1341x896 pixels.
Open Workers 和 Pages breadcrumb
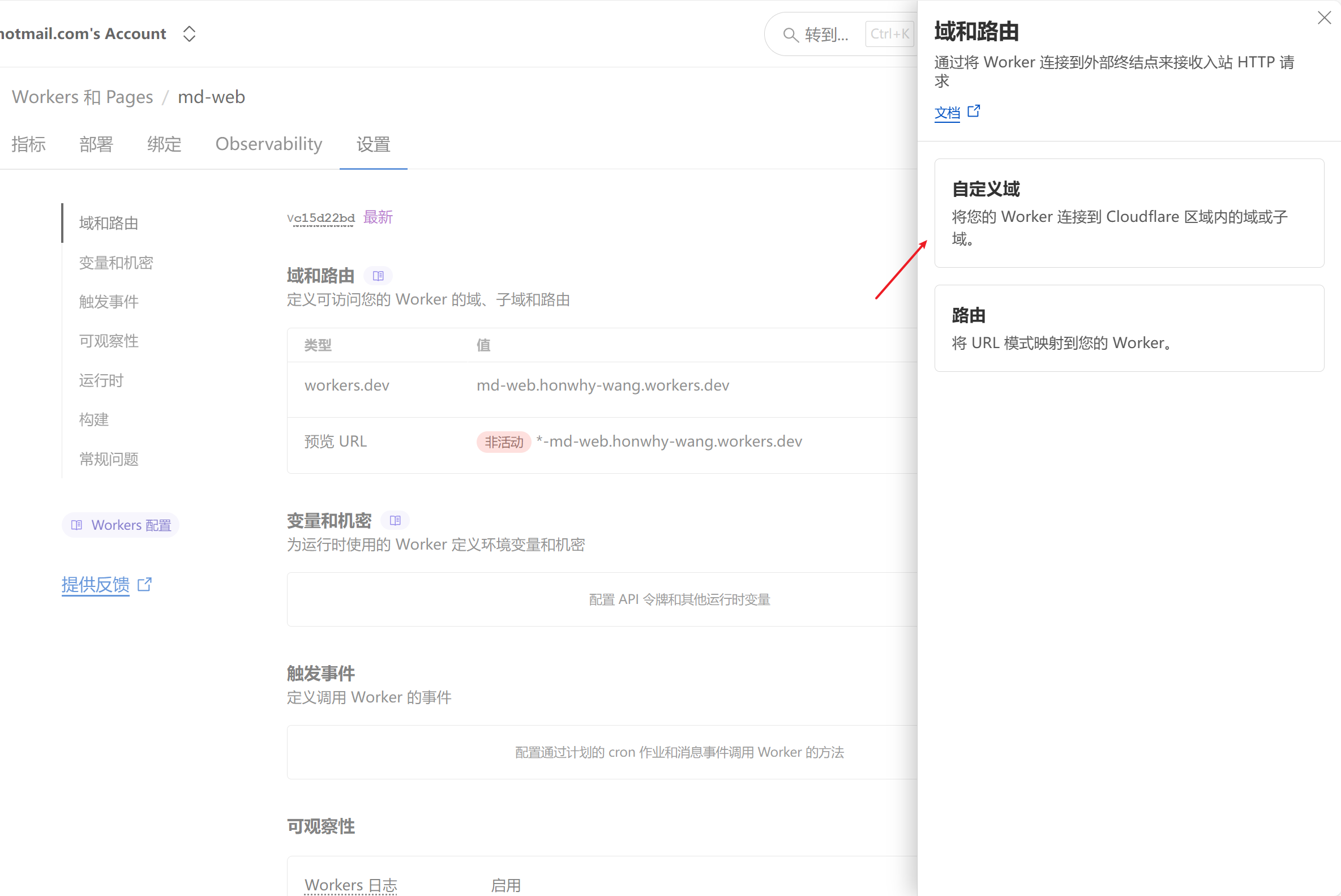click(82, 97)
